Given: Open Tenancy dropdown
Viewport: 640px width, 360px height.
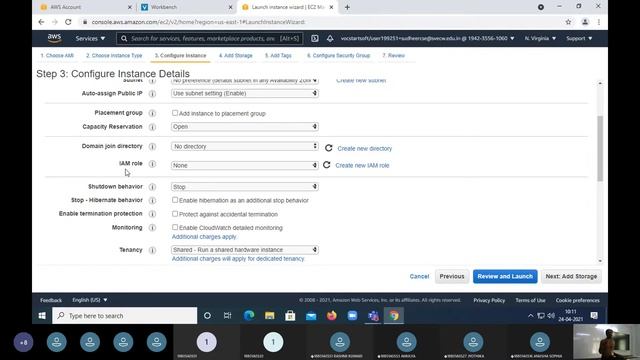Looking at the screenshot, I should coord(244,249).
